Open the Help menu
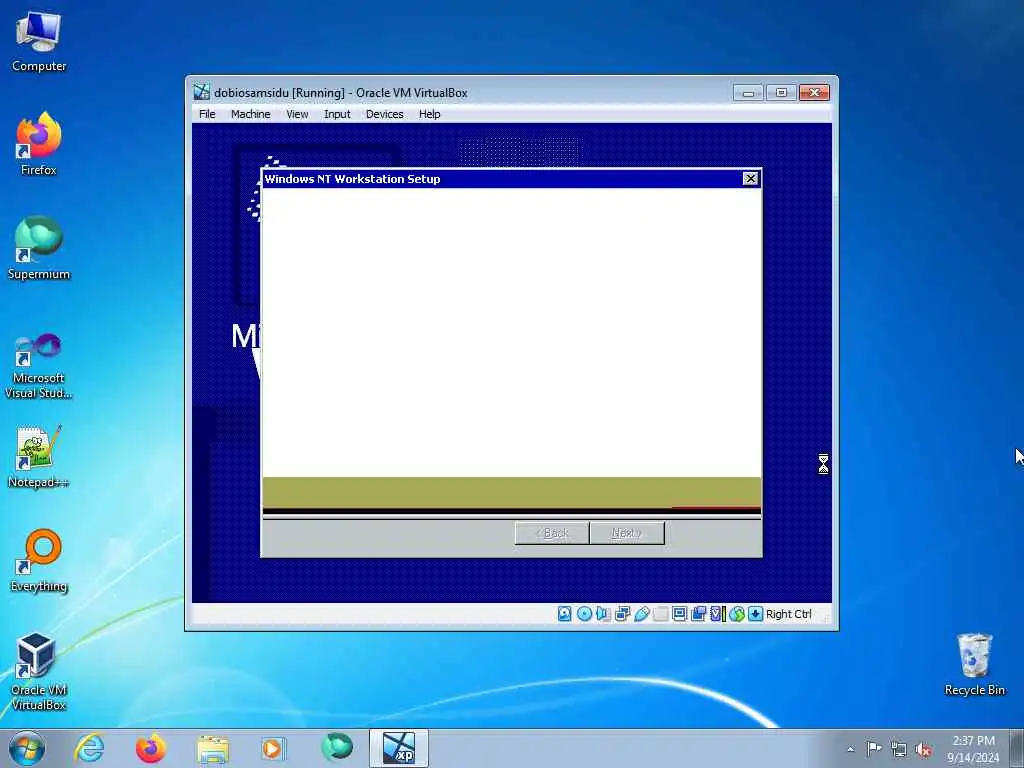This screenshot has height=768, width=1024. tap(430, 114)
